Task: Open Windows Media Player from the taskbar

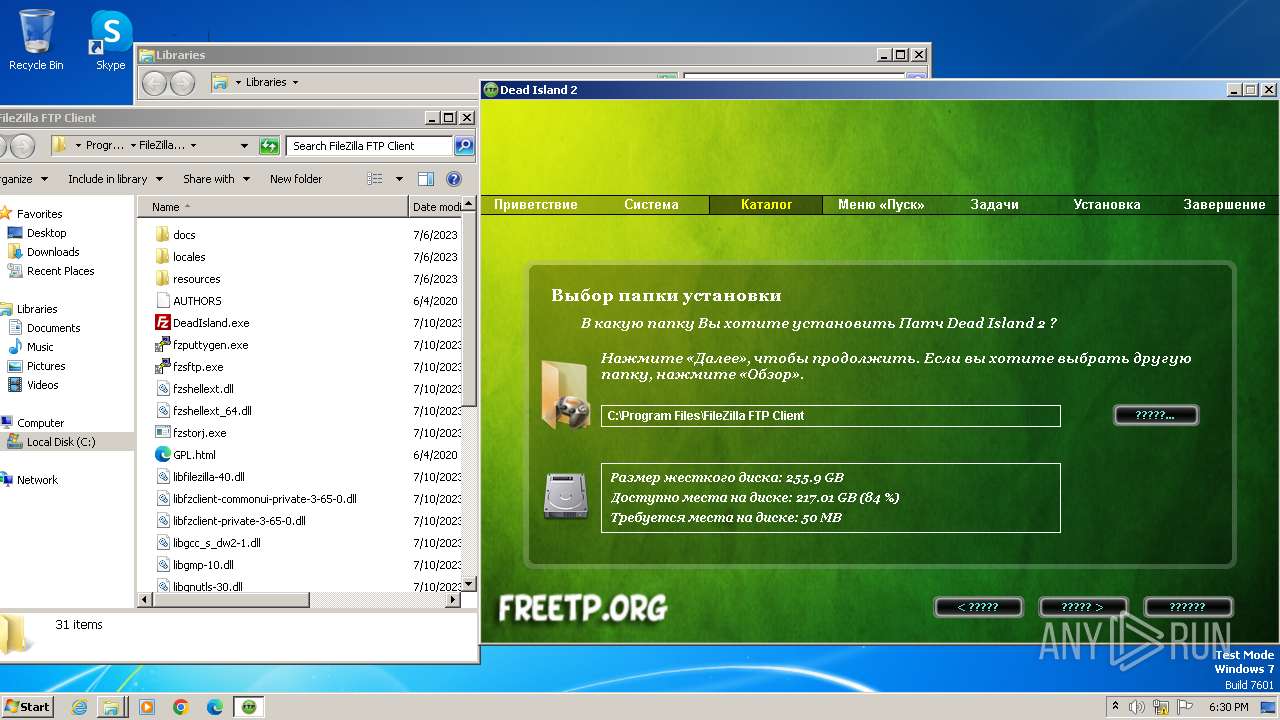Action: pos(147,707)
